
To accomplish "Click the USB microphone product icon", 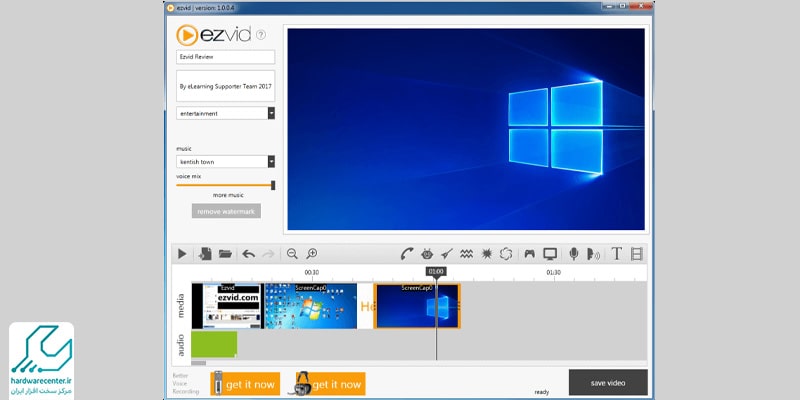I will point(218,383).
